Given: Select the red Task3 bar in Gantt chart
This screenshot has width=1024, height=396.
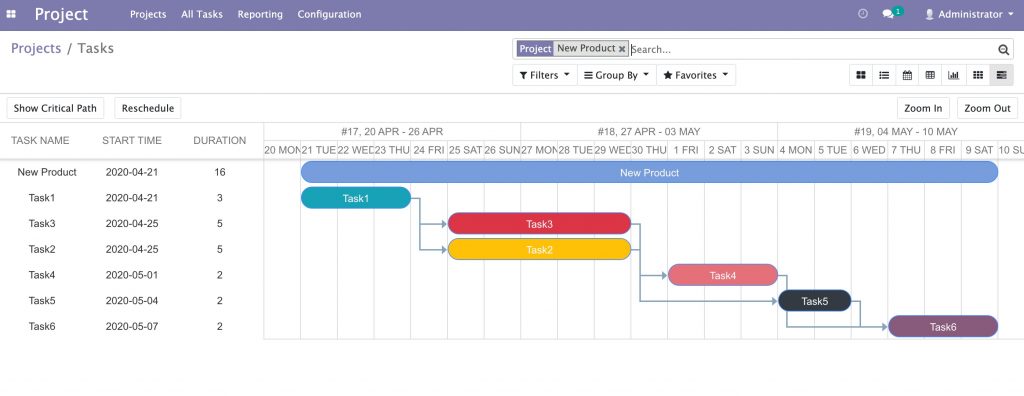Looking at the screenshot, I should click(x=539, y=223).
